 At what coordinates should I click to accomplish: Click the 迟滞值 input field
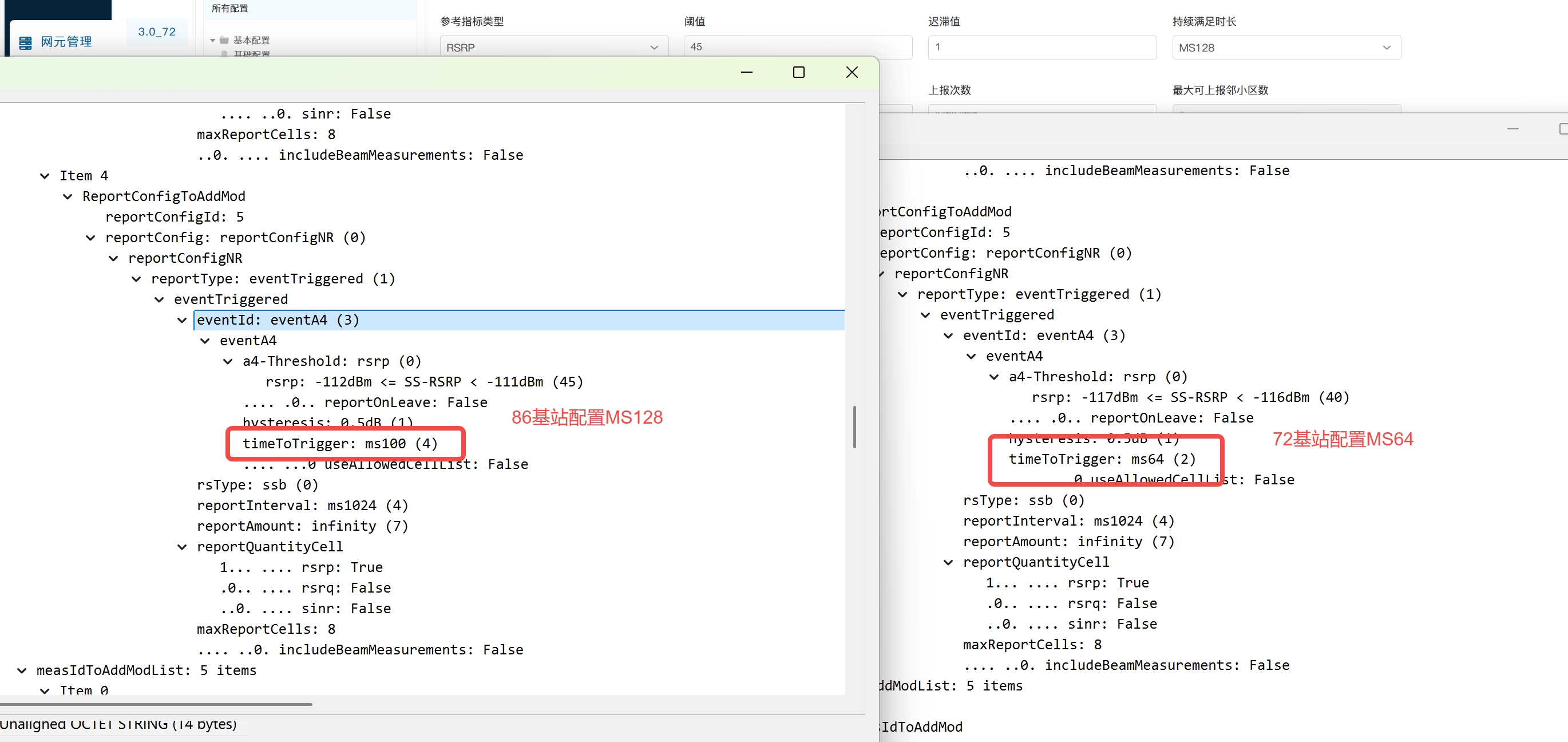click(x=1042, y=48)
